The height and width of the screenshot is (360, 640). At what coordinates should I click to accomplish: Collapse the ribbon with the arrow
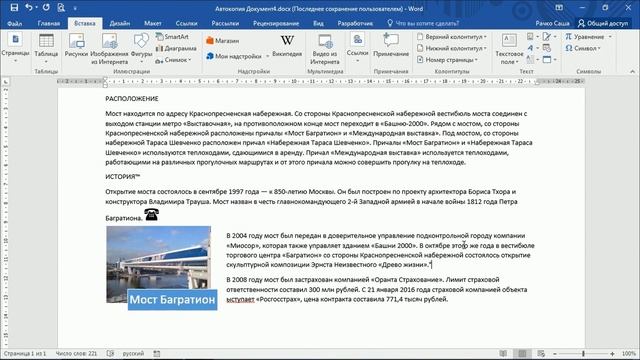(633, 71)
